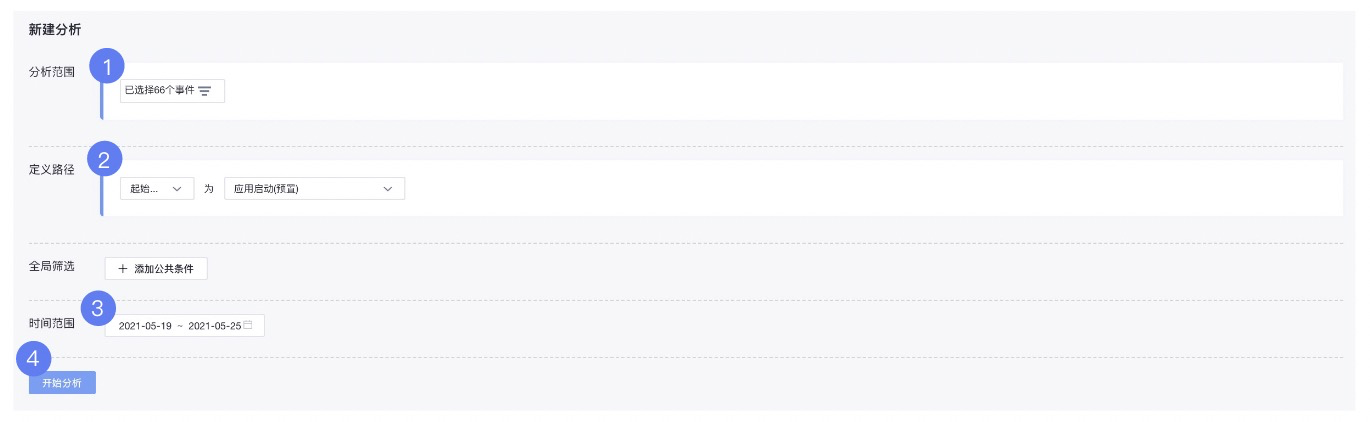Expand the 起始... dropdown chevron
This screenshot has height=422, width=1370.
178,189
